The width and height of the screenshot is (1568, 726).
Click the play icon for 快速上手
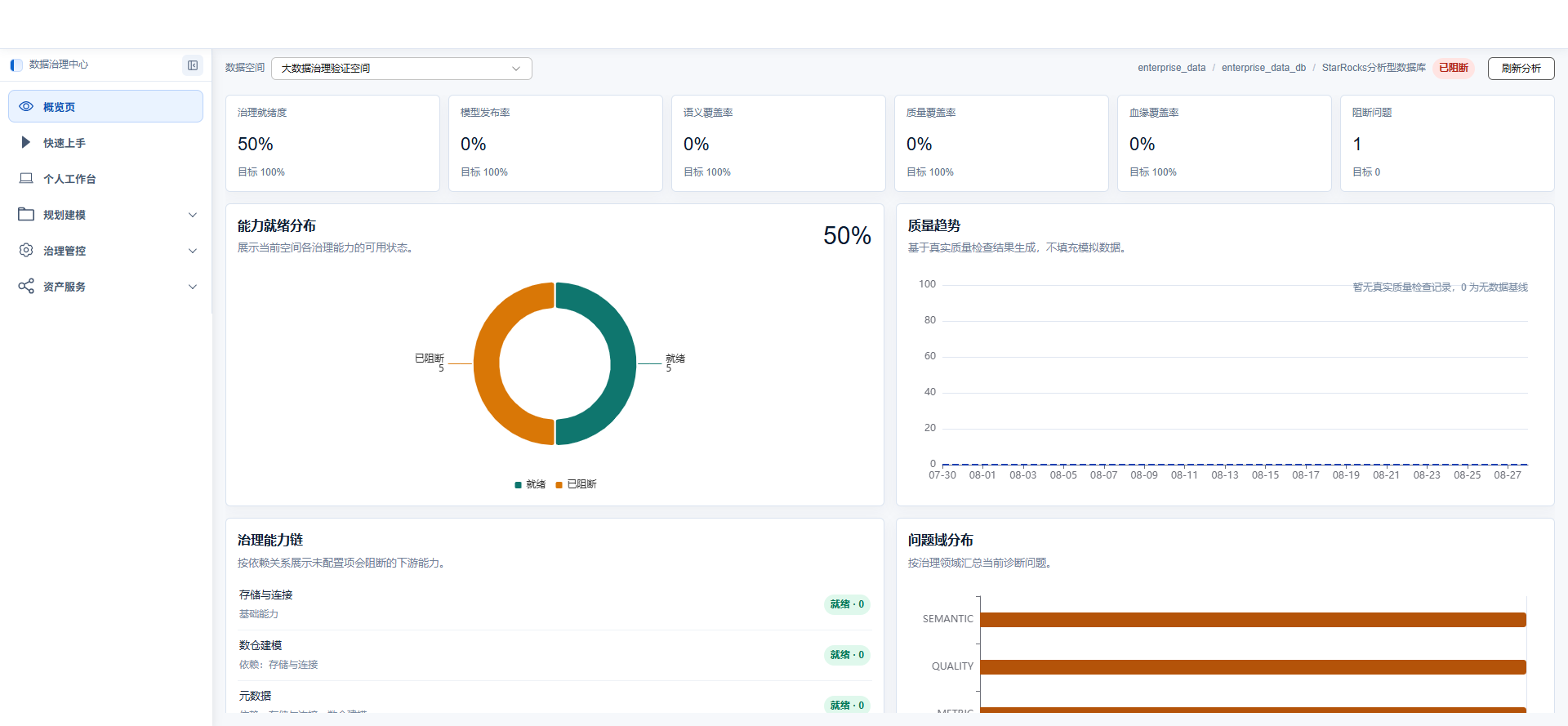point(26,142)
